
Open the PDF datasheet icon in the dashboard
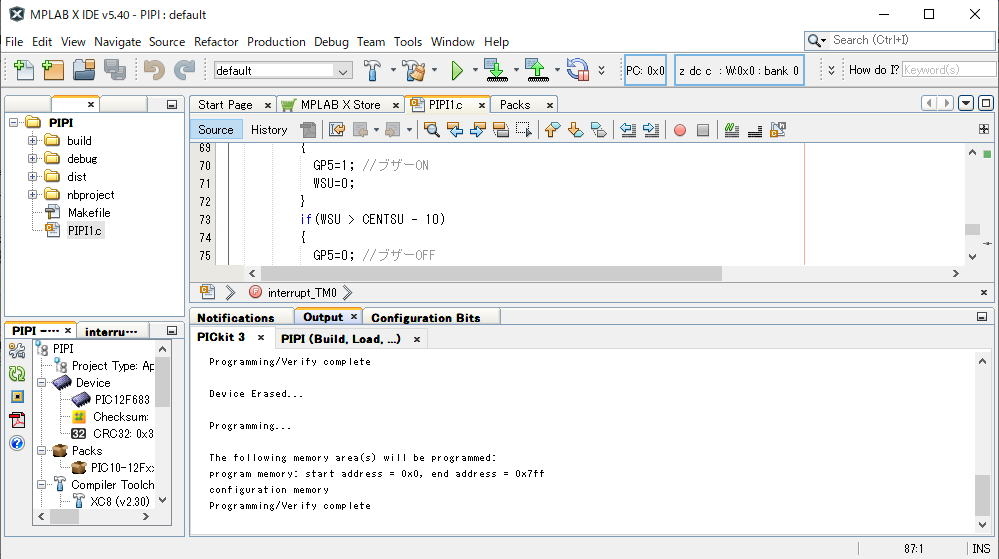pos(17,419)
